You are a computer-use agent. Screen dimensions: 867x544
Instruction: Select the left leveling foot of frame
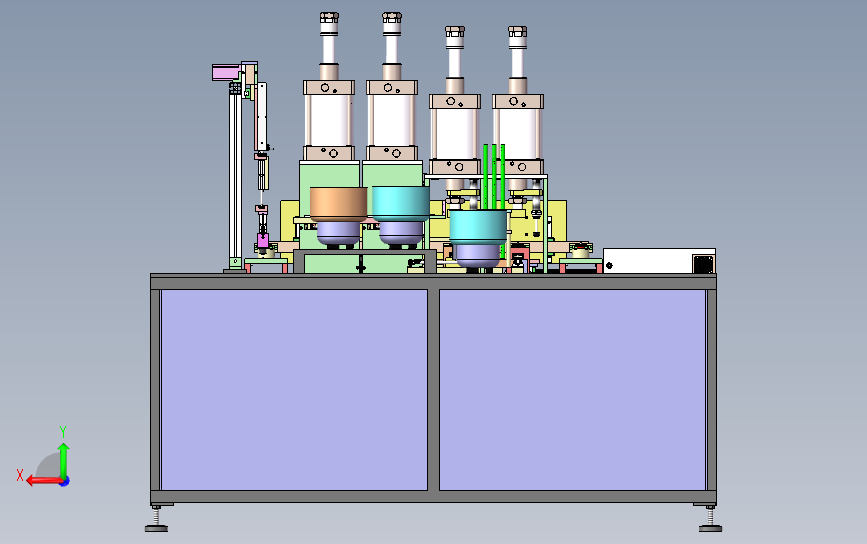pyautogui.click(x=156, y=520)
